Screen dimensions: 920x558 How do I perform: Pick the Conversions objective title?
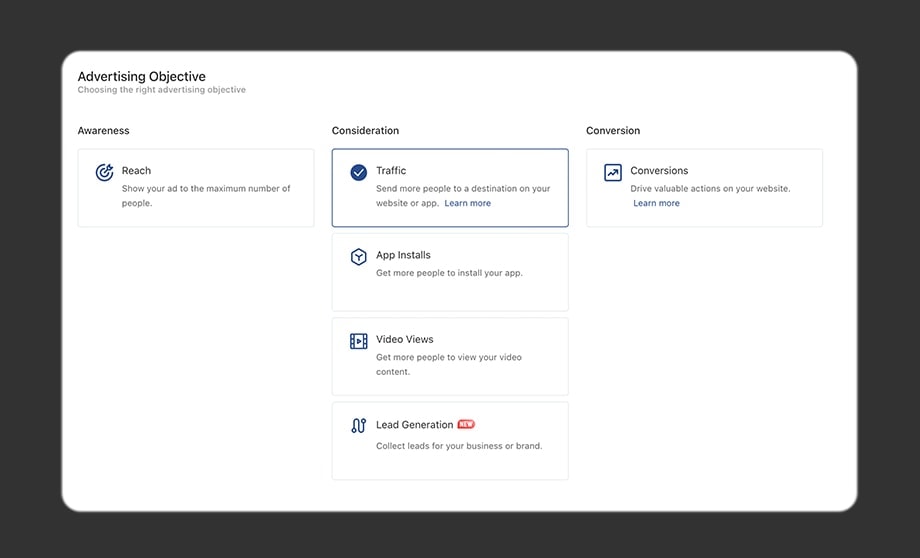pyautogui.click(x=659, y=171)
